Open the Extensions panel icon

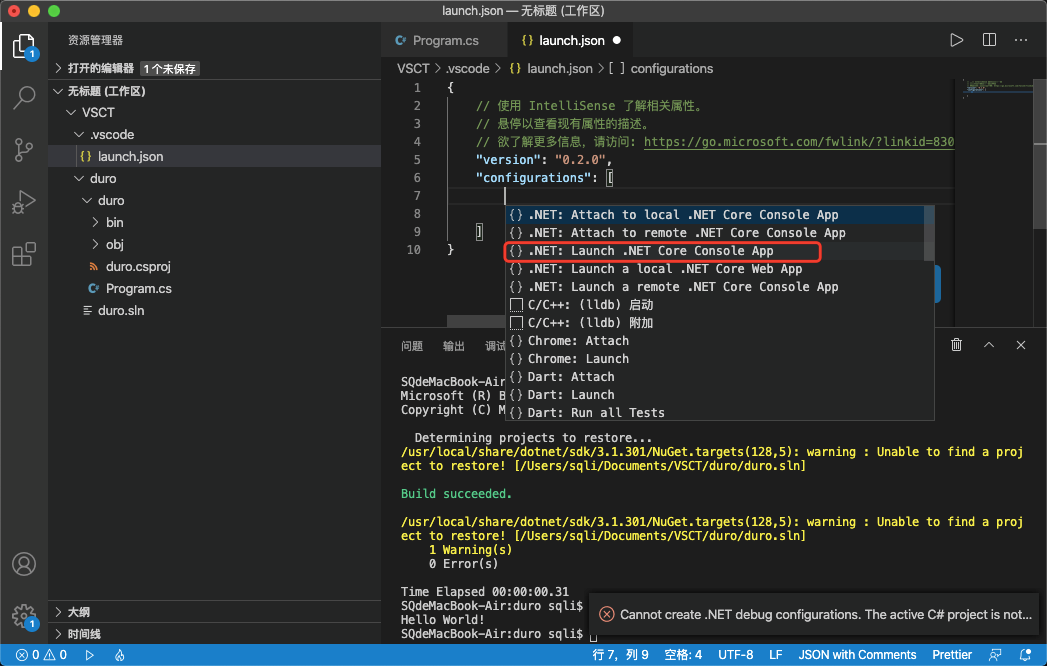coord(24,254)
